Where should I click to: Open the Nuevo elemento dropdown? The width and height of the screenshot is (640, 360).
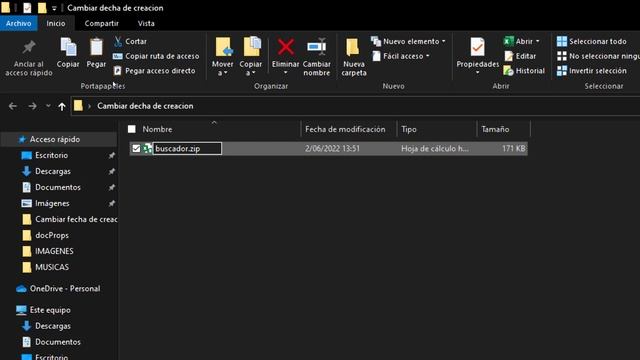[408, 41]
